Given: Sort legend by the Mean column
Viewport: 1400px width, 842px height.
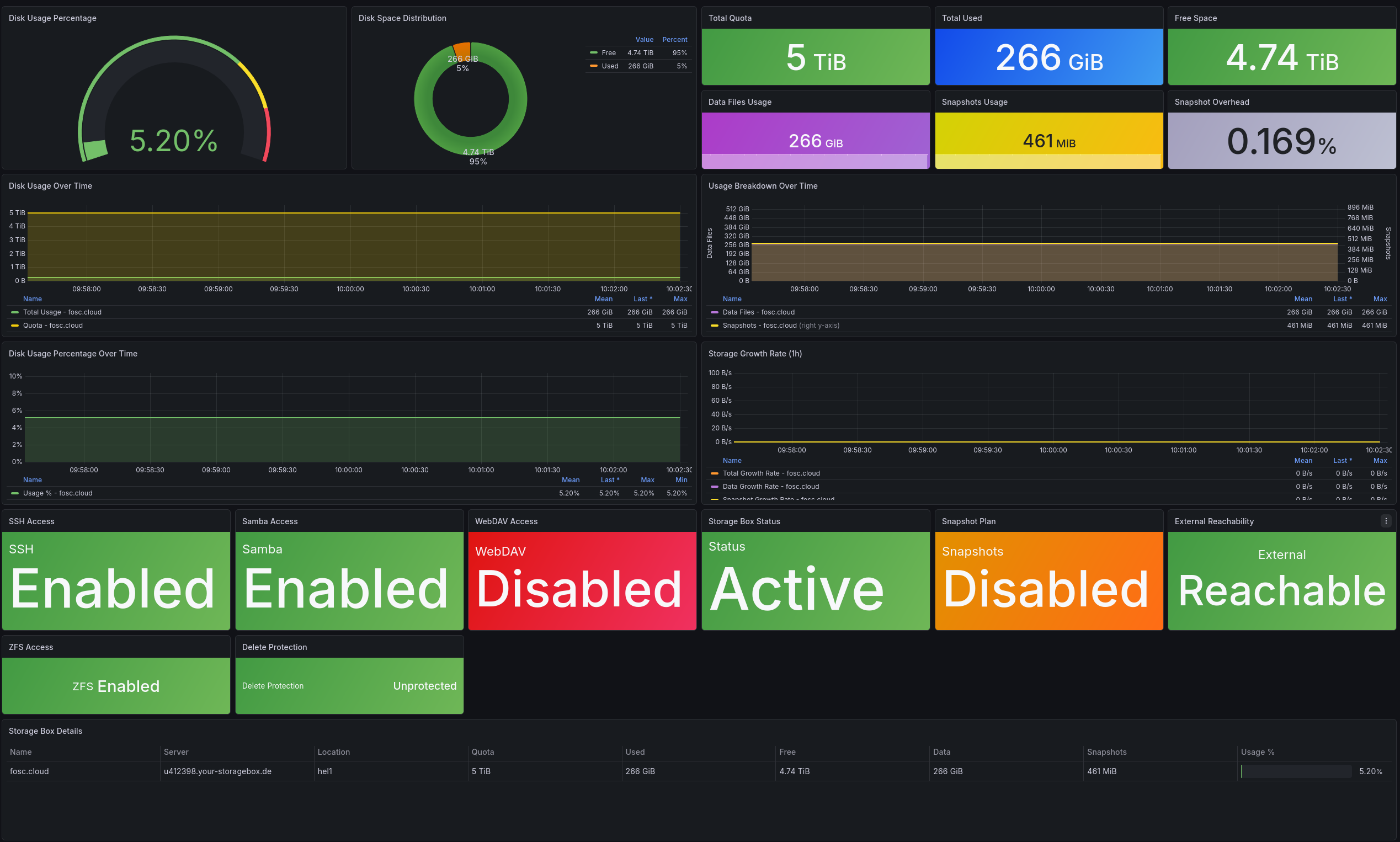Looking at the screenshot, I should (603, 299).
